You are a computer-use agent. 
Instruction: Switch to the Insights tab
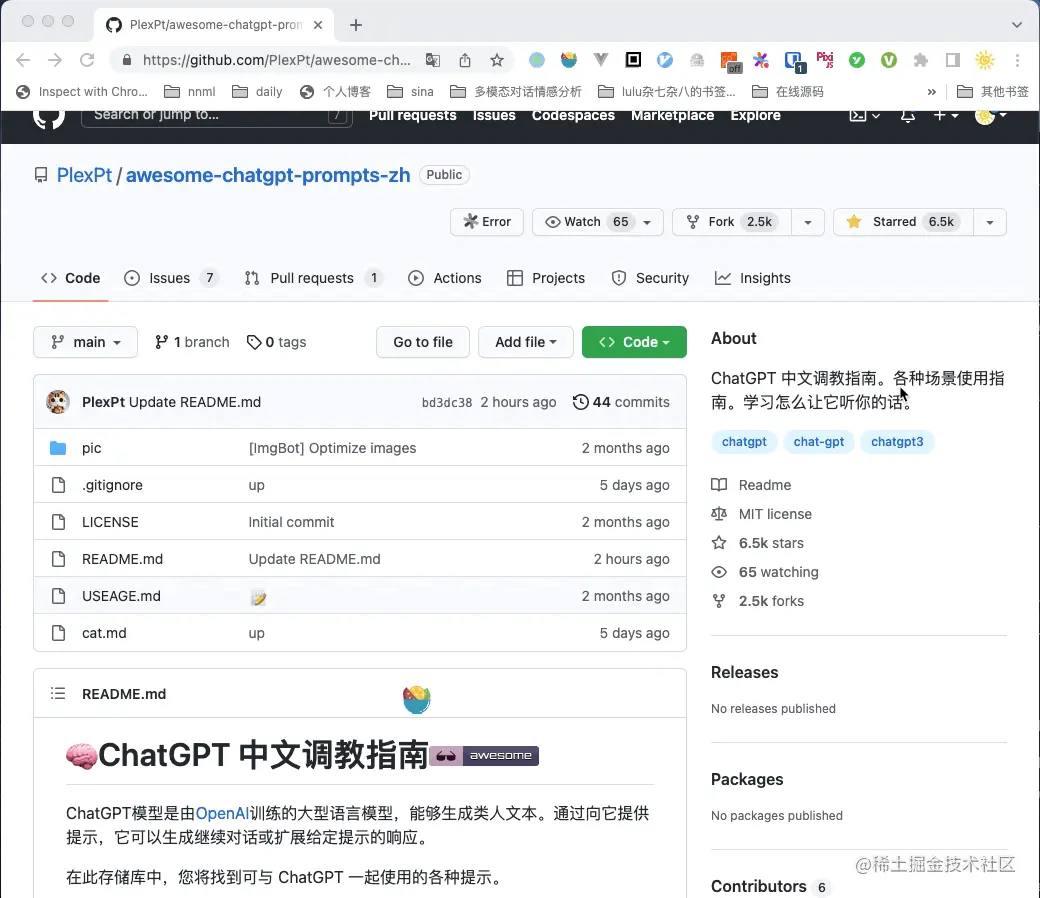(x=752, y=278)
